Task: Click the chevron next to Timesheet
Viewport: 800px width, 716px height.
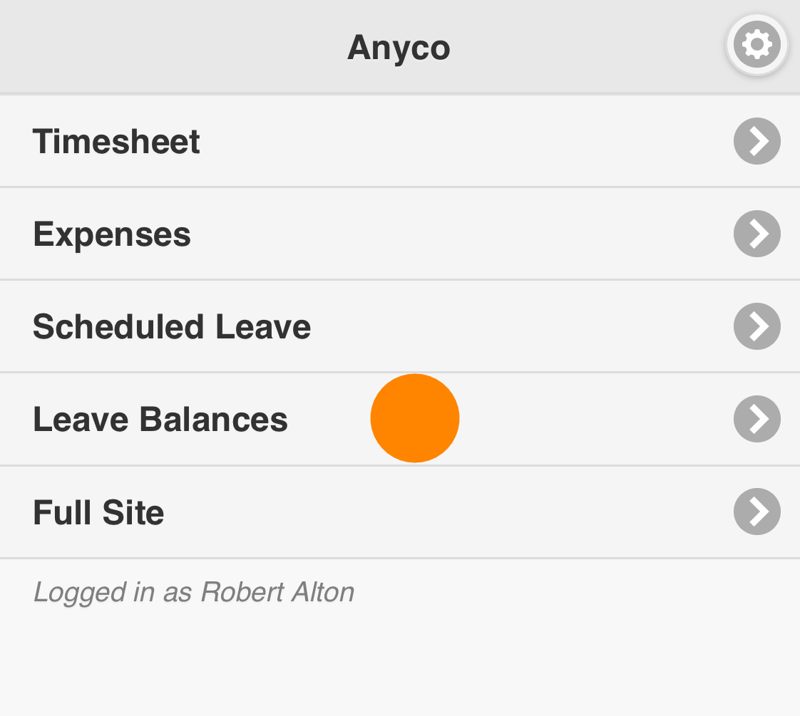Action: click(756, 141)
